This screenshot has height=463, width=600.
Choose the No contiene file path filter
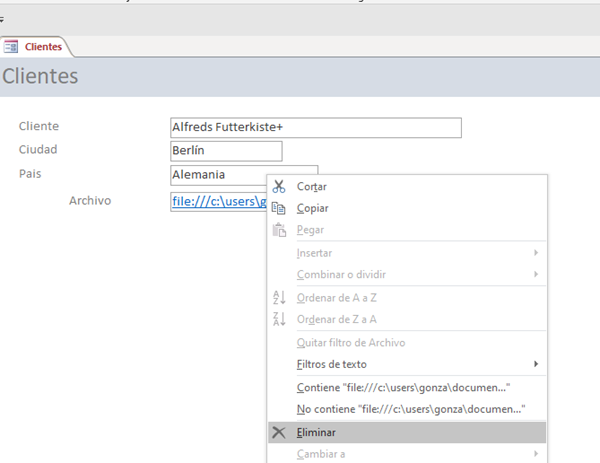tap(410, 409)
